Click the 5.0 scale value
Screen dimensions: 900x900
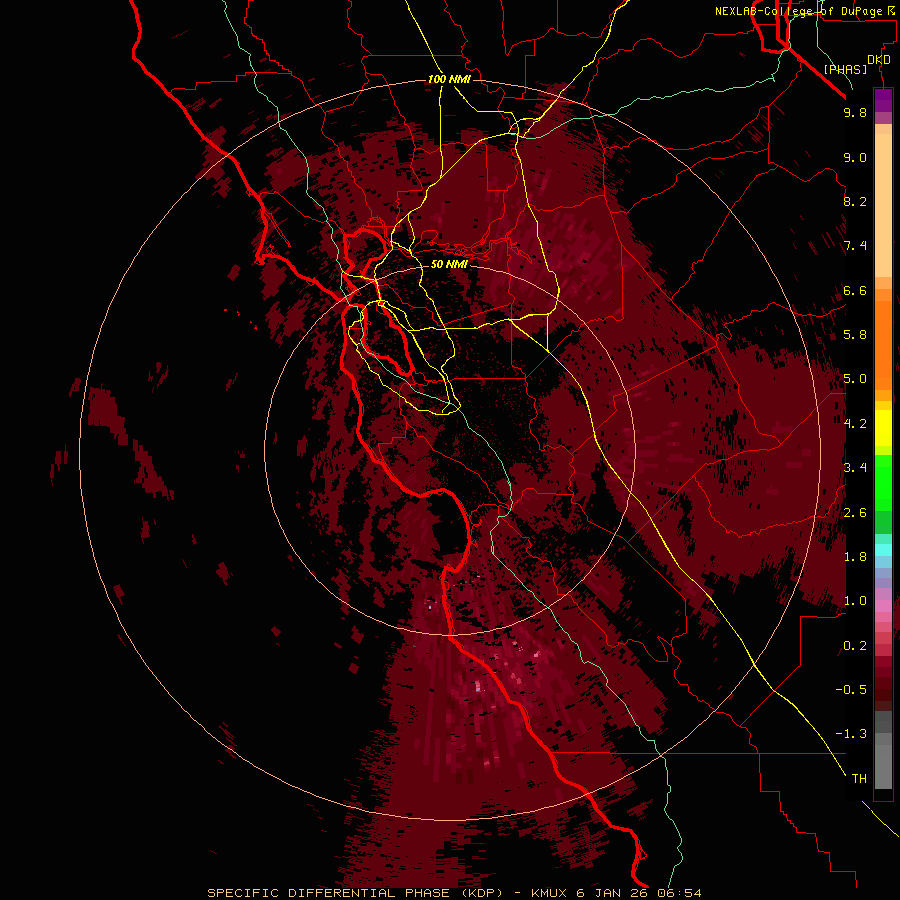[x=855, y=379]
